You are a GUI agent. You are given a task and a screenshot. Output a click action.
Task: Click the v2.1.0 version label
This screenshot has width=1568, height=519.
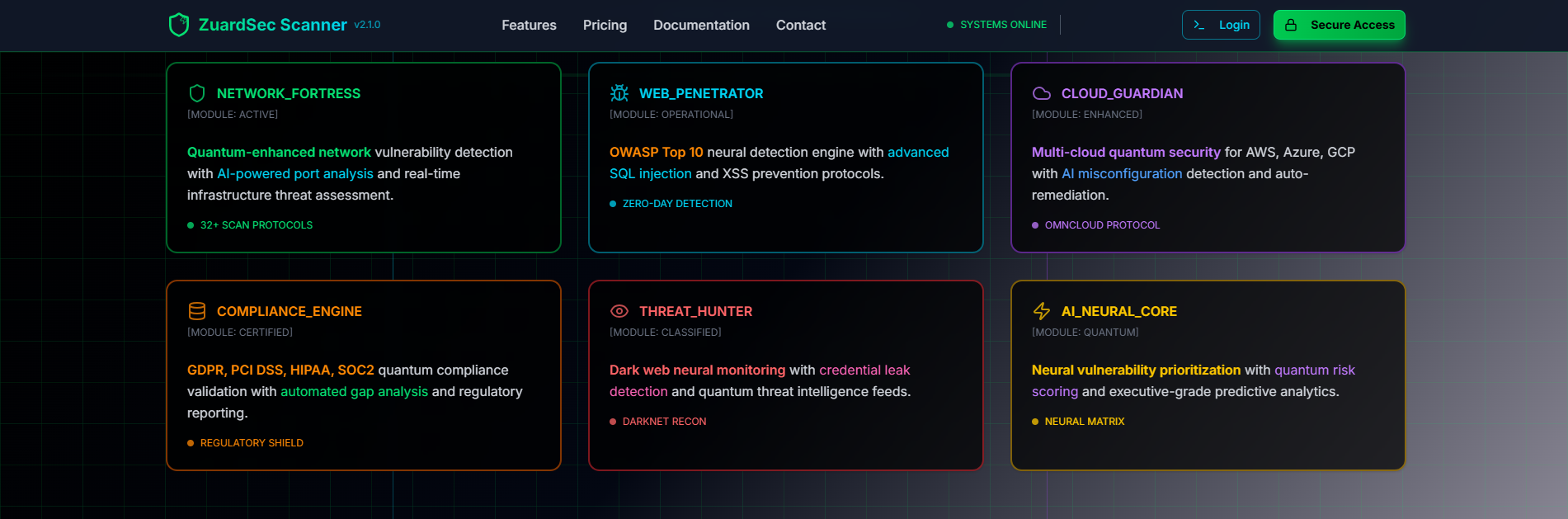pyautogui.click(x=367, y=25)
